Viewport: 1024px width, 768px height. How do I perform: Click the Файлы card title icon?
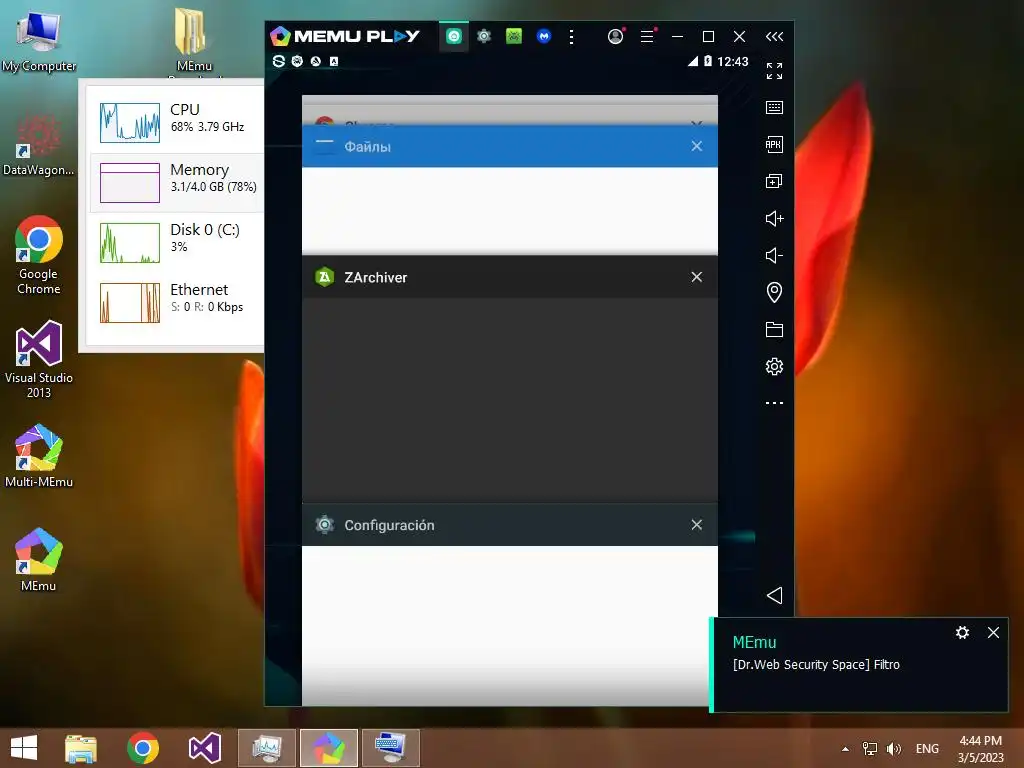coord(325,145)
